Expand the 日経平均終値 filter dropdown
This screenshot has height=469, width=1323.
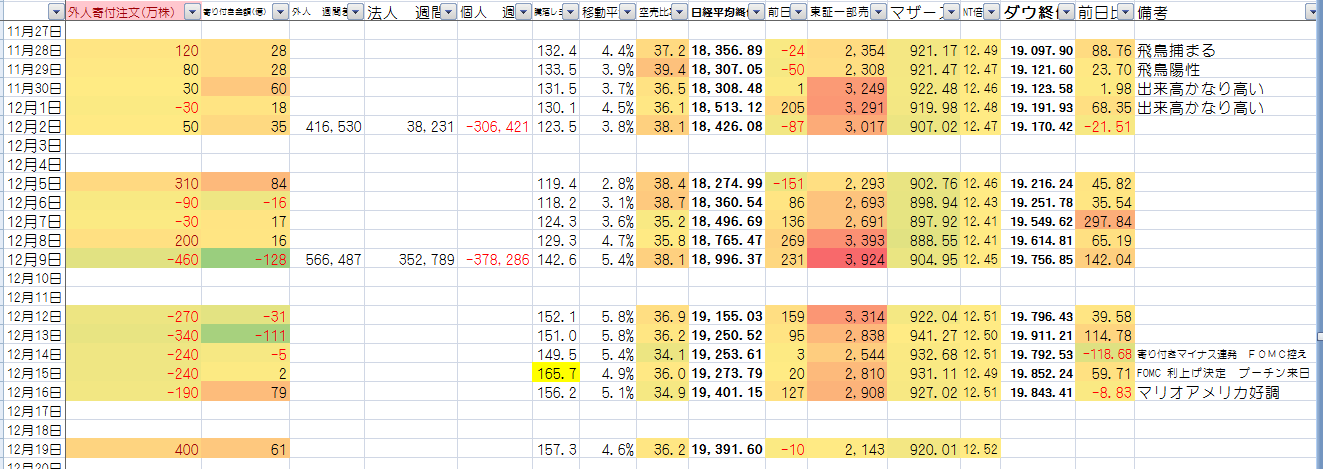click(x=755, y=13)
